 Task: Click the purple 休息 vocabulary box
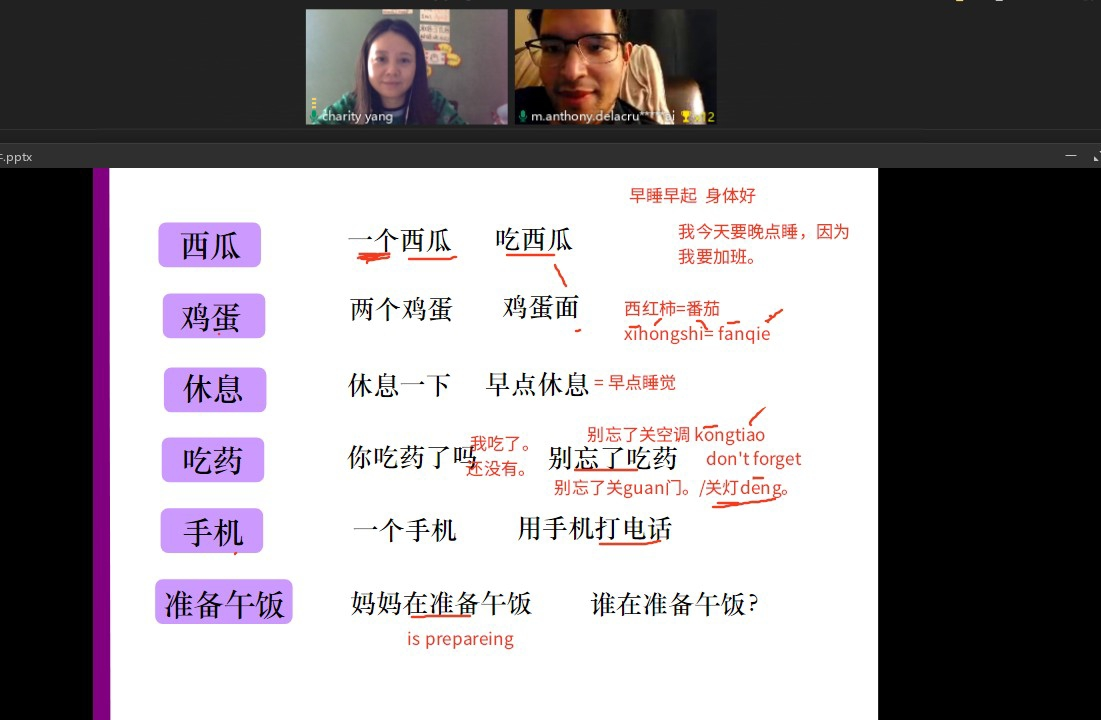coord(215,390)
